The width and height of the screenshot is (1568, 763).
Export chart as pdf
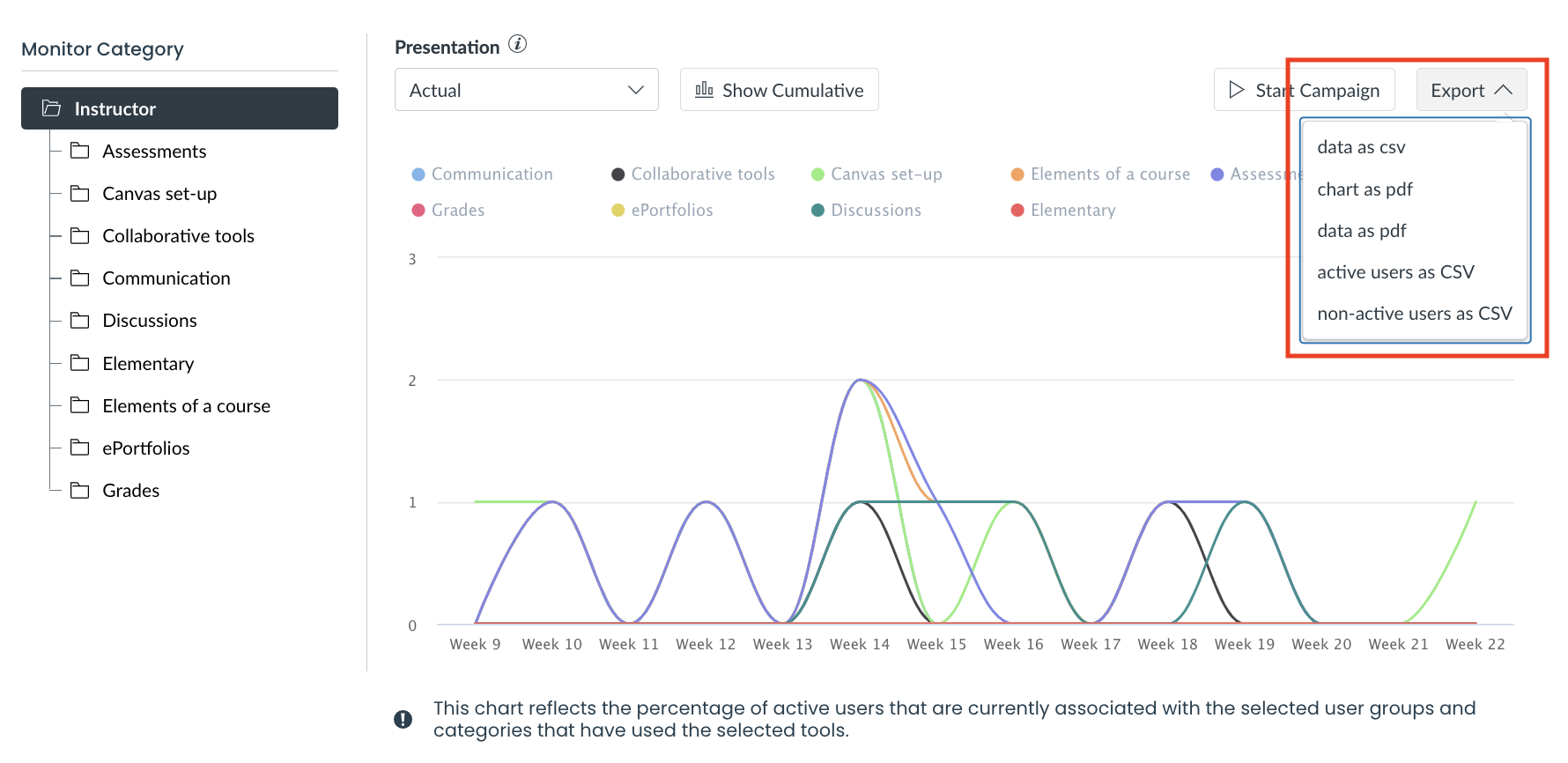(1365, 189)
